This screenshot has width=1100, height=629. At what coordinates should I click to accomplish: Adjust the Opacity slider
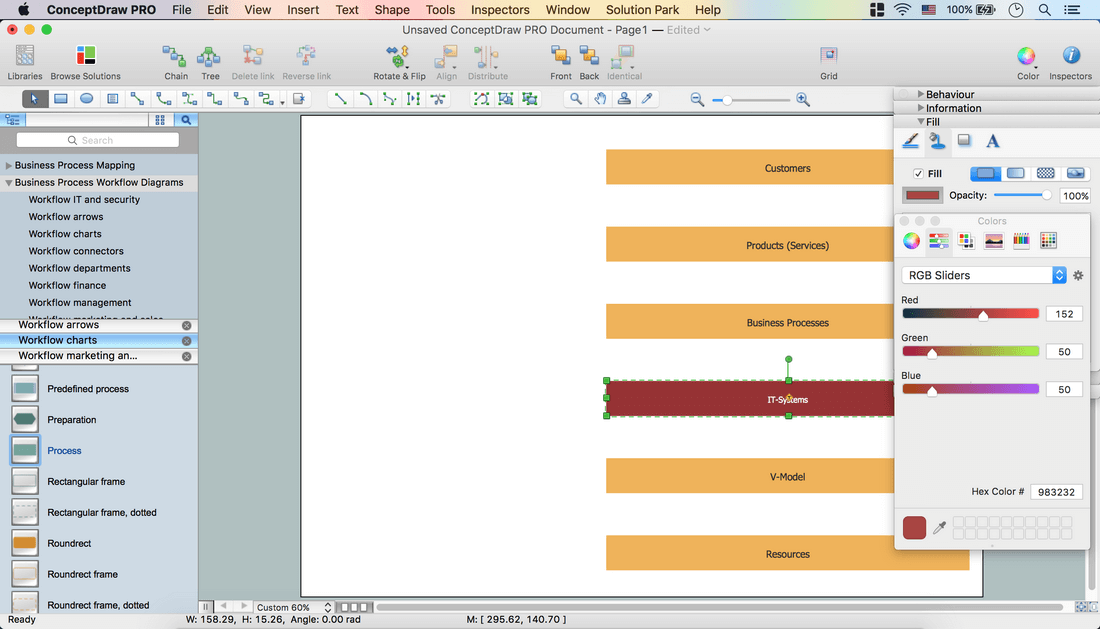pyautogui.click(x=1023, y=196)
